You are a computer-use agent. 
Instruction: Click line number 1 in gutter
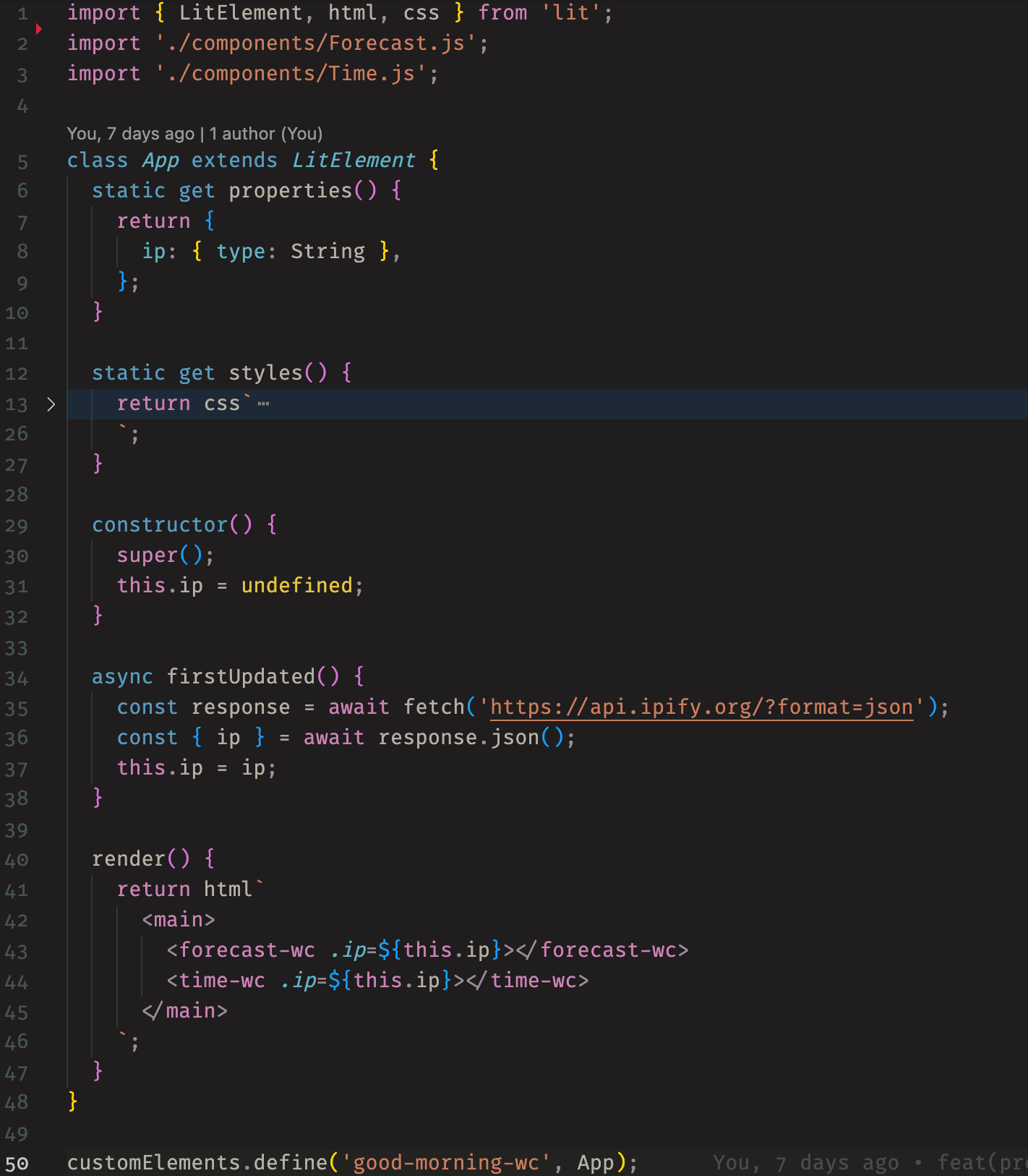click(x=22, y=14)
